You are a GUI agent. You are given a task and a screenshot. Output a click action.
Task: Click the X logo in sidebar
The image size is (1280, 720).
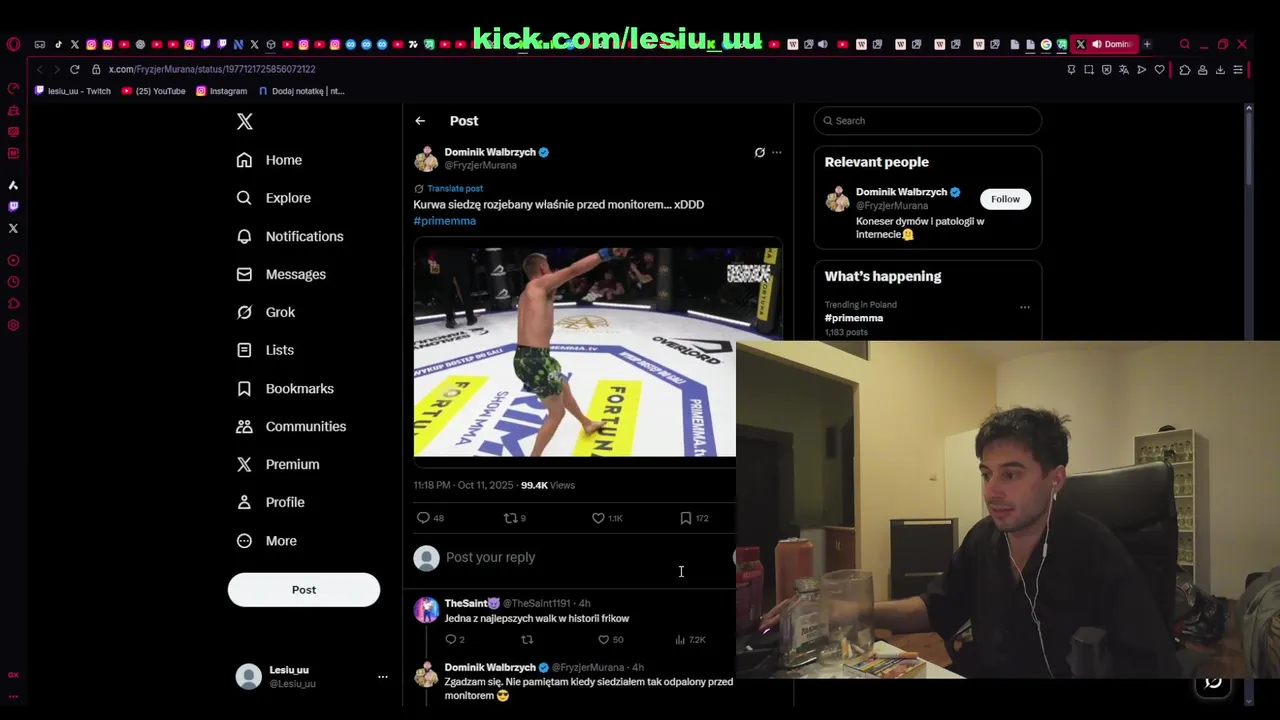click(245, 121)
